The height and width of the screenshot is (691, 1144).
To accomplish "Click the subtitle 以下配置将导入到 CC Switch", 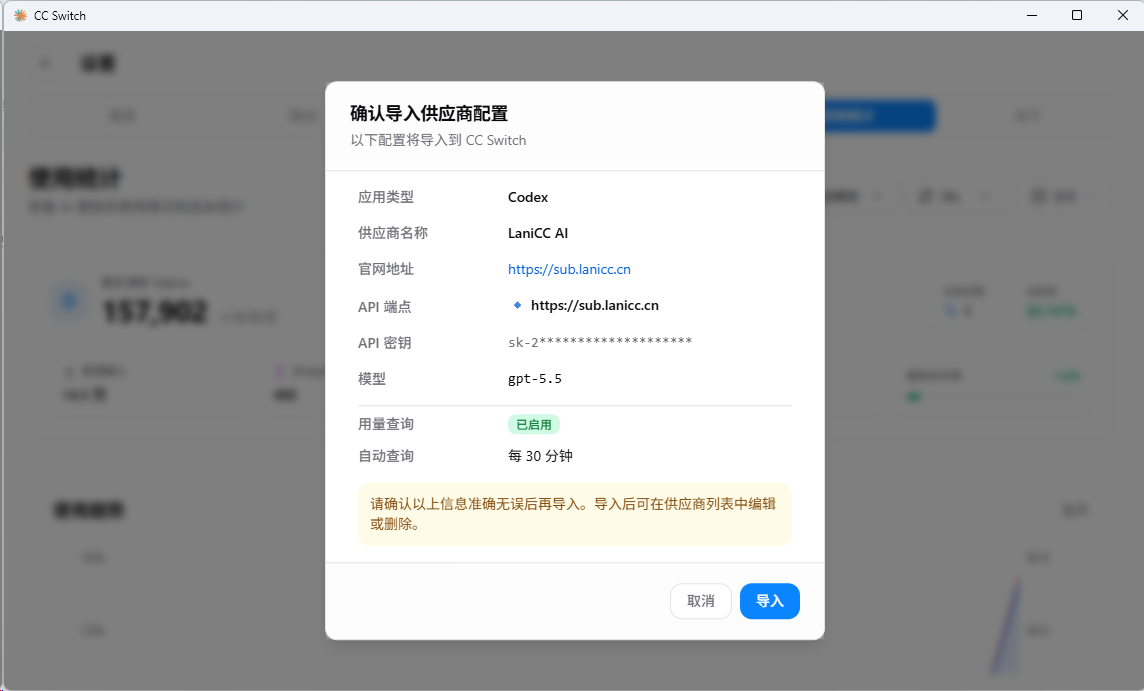I will (438, 140).
